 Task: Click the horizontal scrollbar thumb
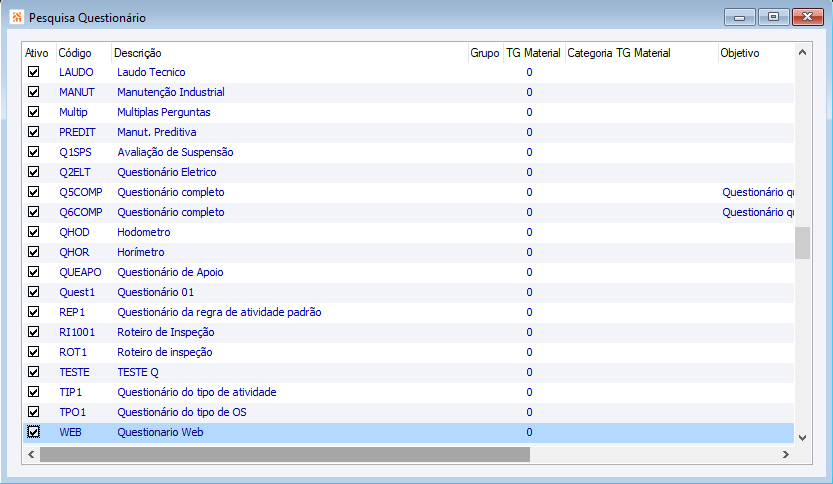tap(285, 454)
